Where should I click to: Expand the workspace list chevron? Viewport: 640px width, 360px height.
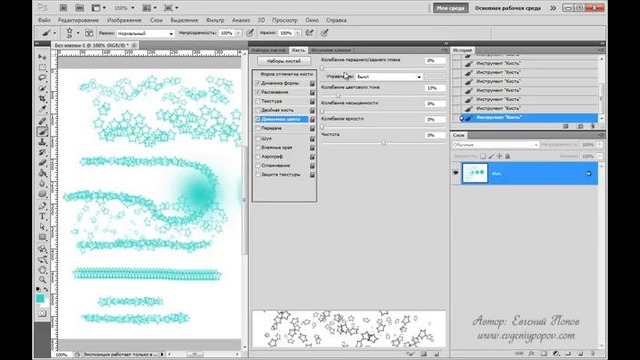(553, 8)
